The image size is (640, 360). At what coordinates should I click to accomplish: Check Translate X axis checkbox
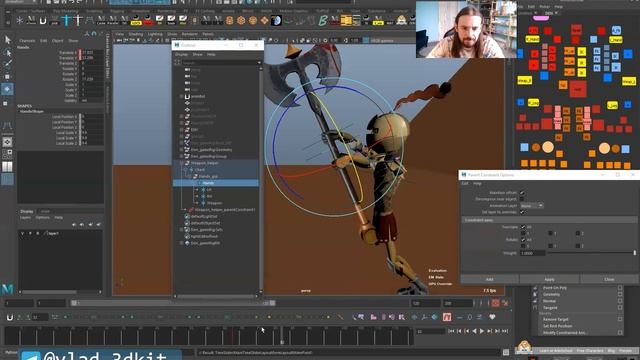(x=523, y=233)
